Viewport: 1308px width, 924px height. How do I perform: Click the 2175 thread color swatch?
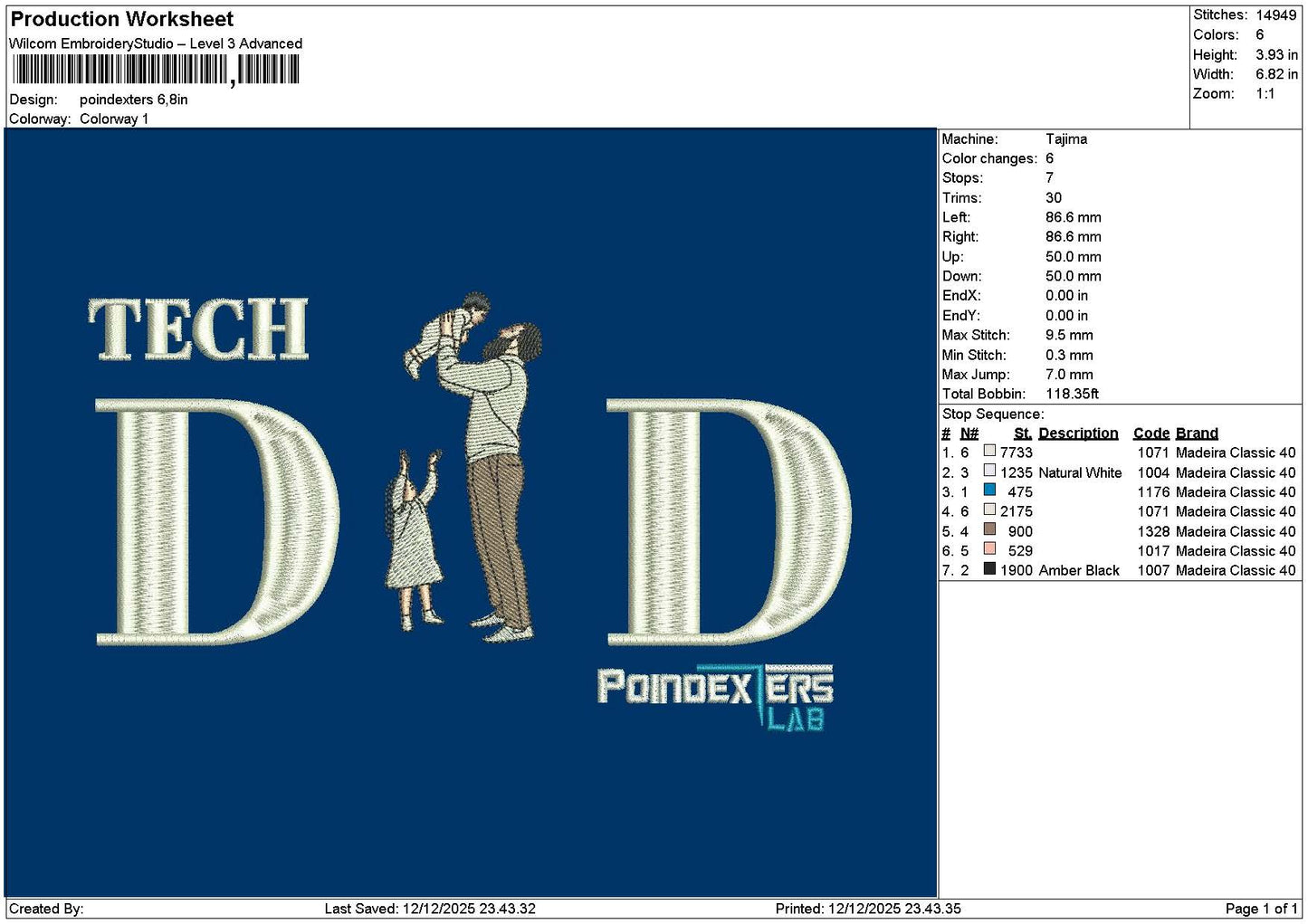989,510
